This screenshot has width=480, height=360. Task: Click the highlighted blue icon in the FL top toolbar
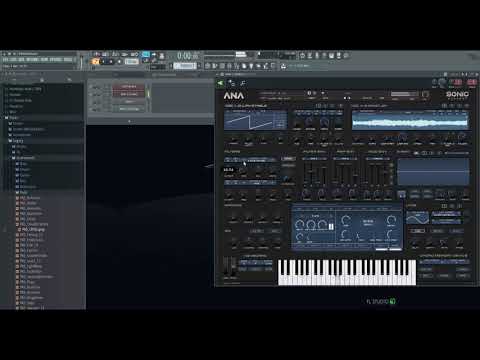tap(146, 54)
